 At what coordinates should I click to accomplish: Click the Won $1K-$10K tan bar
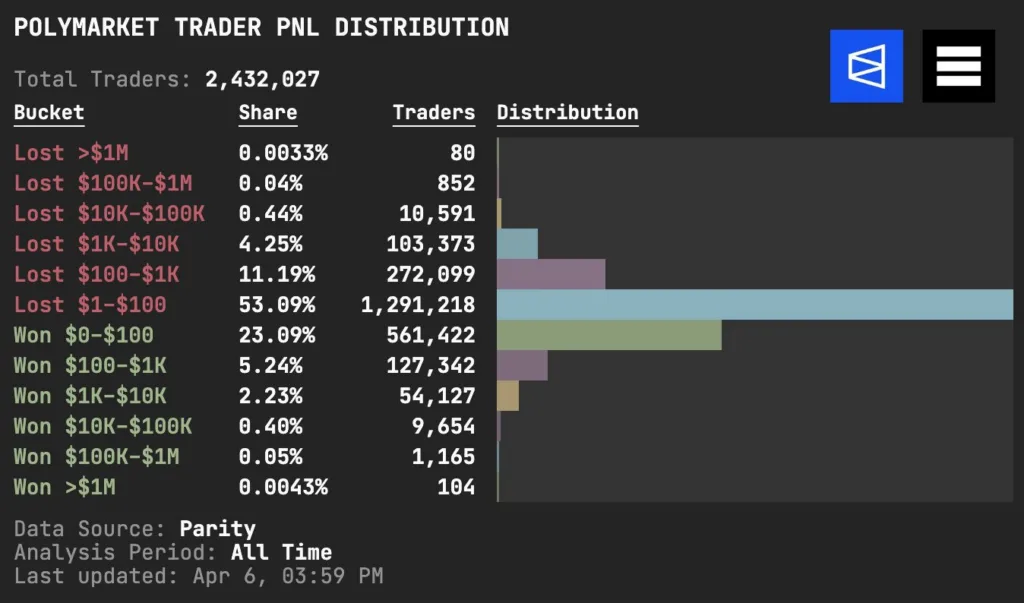point(508,396)
